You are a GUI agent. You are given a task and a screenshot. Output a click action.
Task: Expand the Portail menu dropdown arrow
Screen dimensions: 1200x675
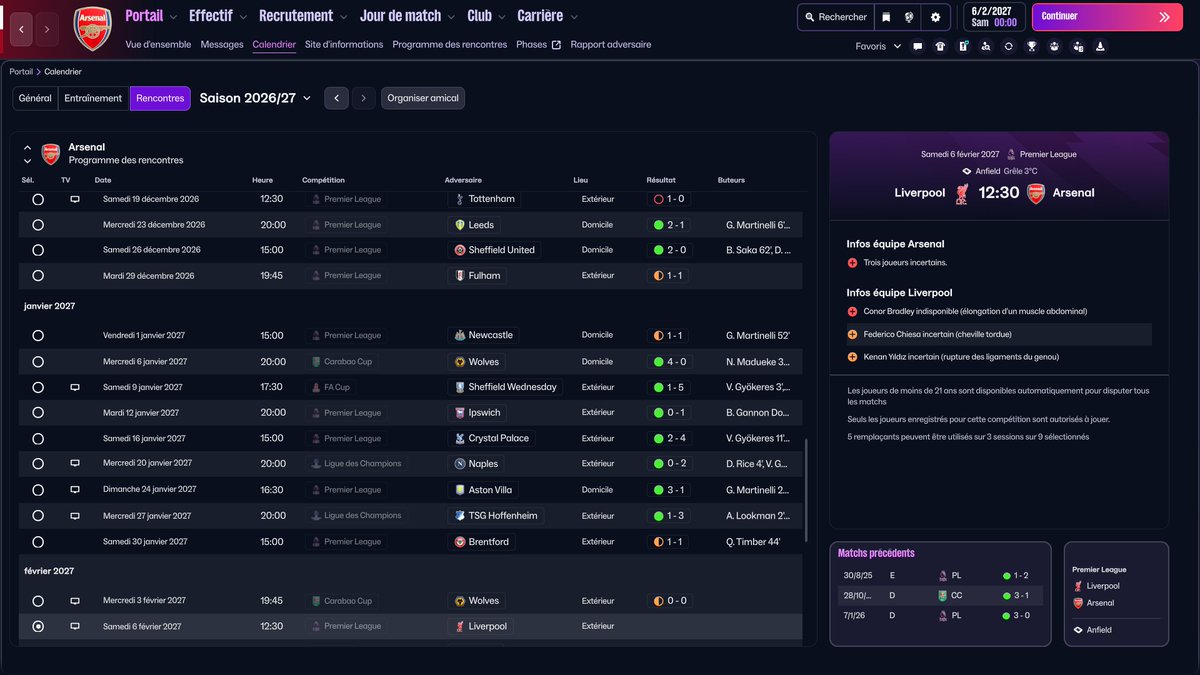tap(174, 17)
